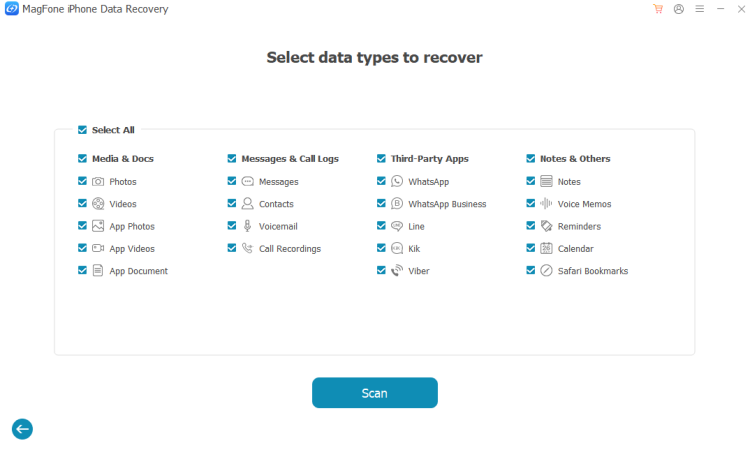Click the Line app icon
Viewport: 750px width, 450px height.
[x=397, y=226]
